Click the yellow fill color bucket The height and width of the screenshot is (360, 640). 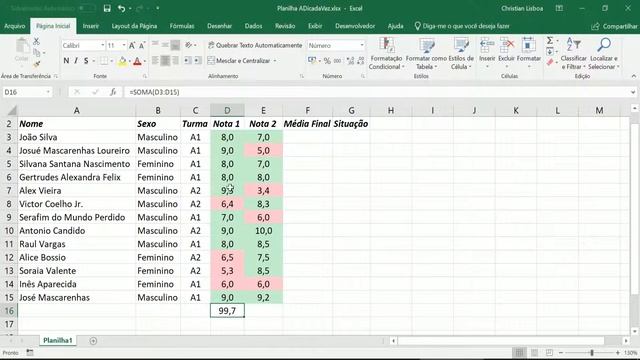[x=122, y=61]
